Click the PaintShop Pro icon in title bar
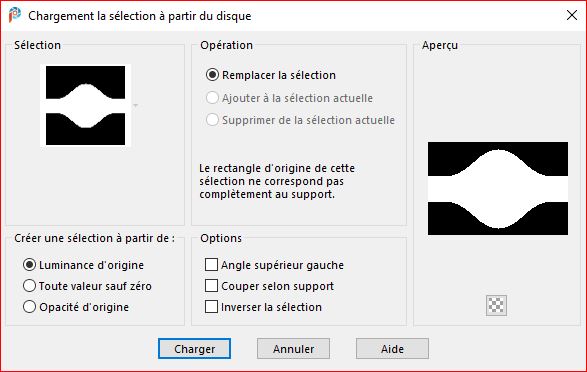Viewport: 587px width, 372px height. [x=15, y=15]
